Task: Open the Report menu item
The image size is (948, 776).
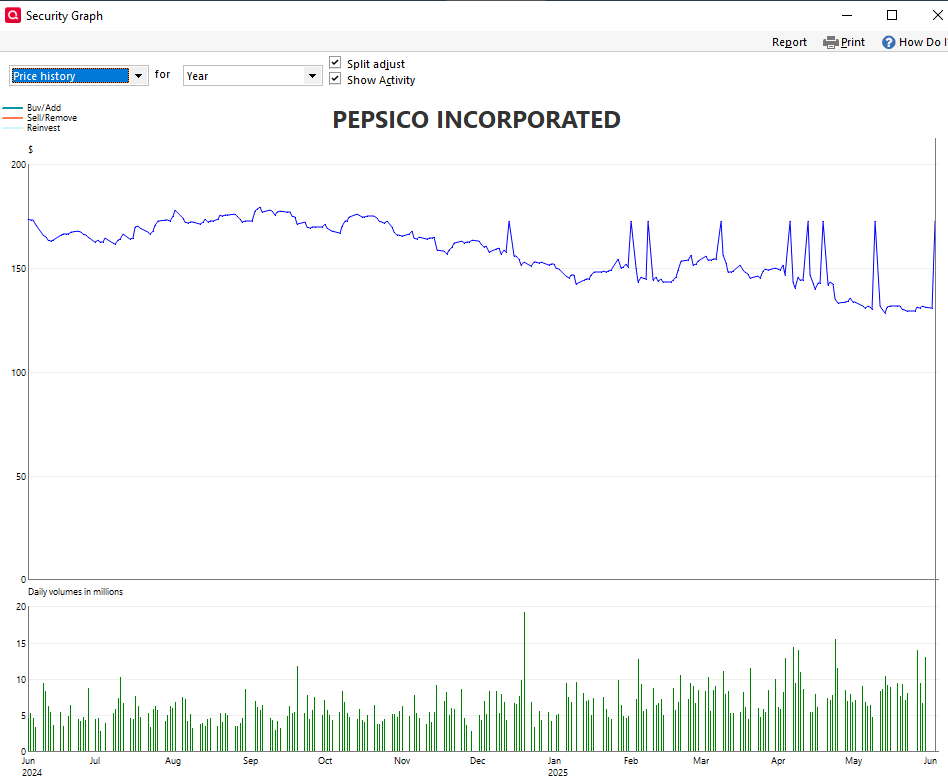Action: tap(789, 42)
